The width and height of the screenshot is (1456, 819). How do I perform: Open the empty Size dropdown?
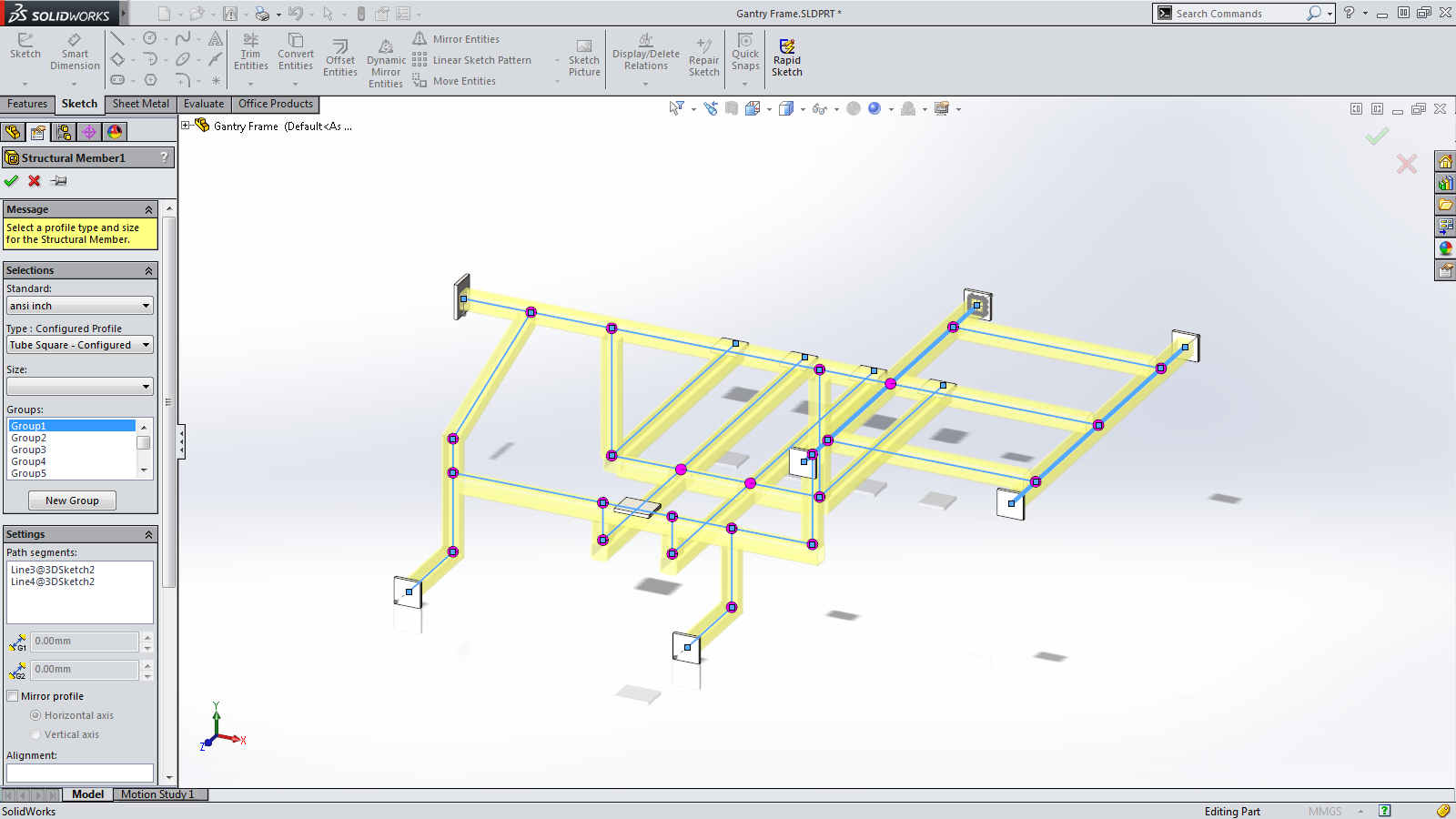click(x=79, y=387)
